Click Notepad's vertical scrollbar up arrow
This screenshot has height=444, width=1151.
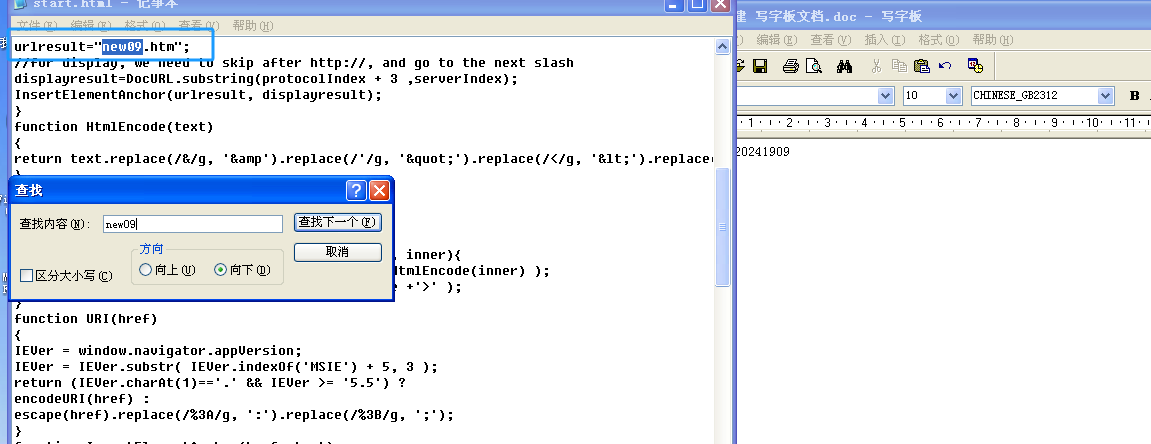722,47
